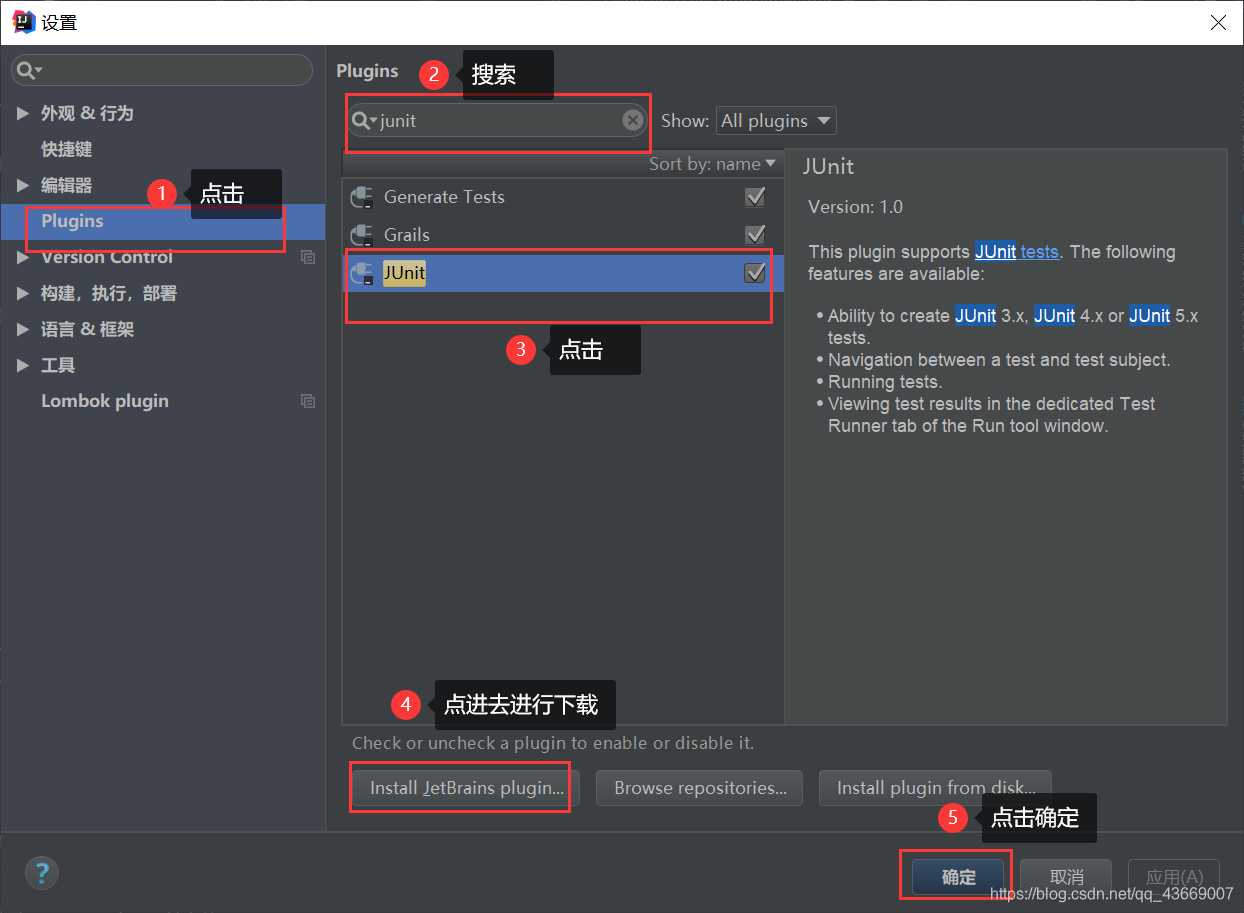
Task: Click the JUnit heading in details panel
Action: 829,167
